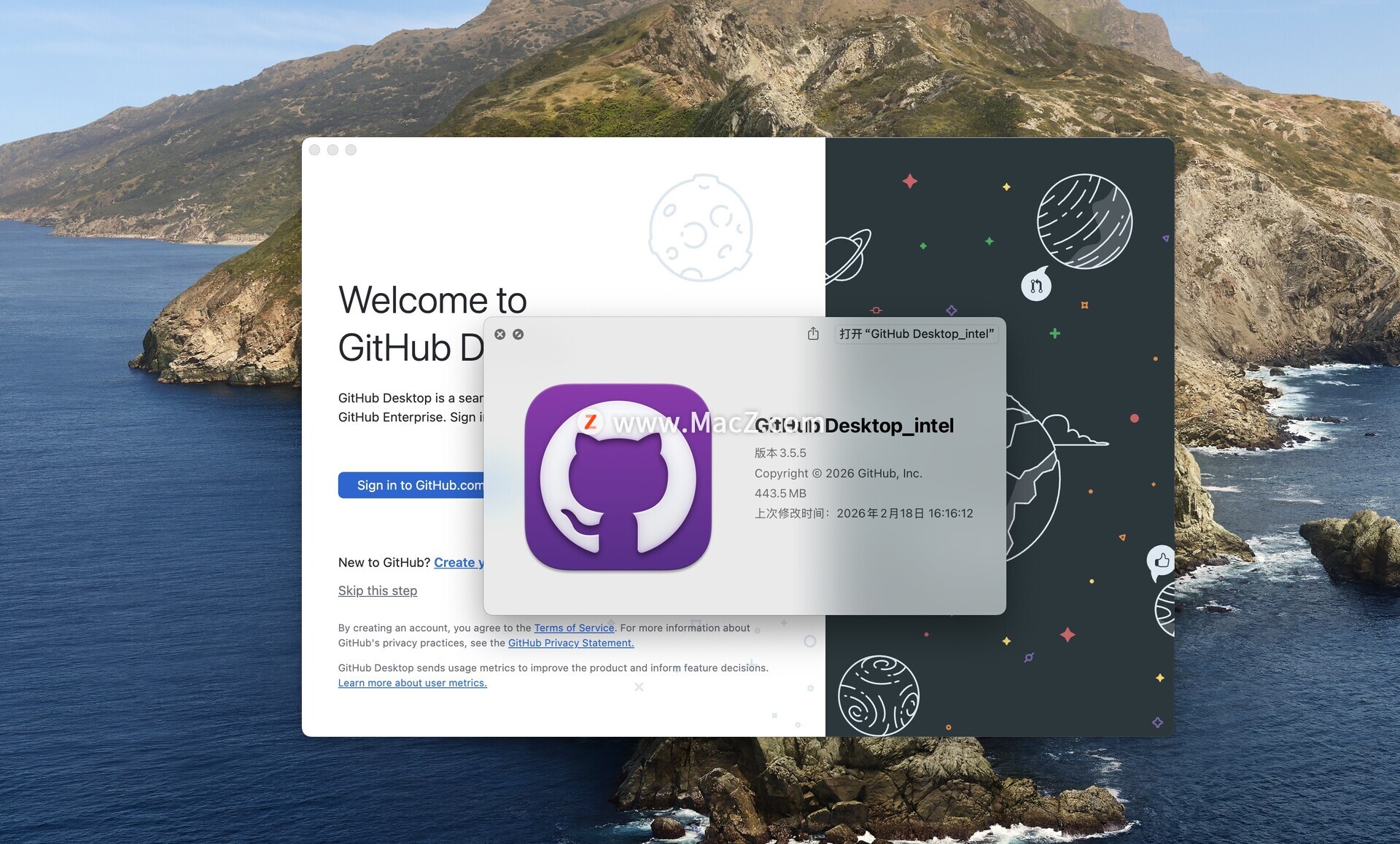Image resolution: width=1400 pixels, height=844 pixels.
Task: Click the cratered moon illustration
Action: tap(701, 228)
